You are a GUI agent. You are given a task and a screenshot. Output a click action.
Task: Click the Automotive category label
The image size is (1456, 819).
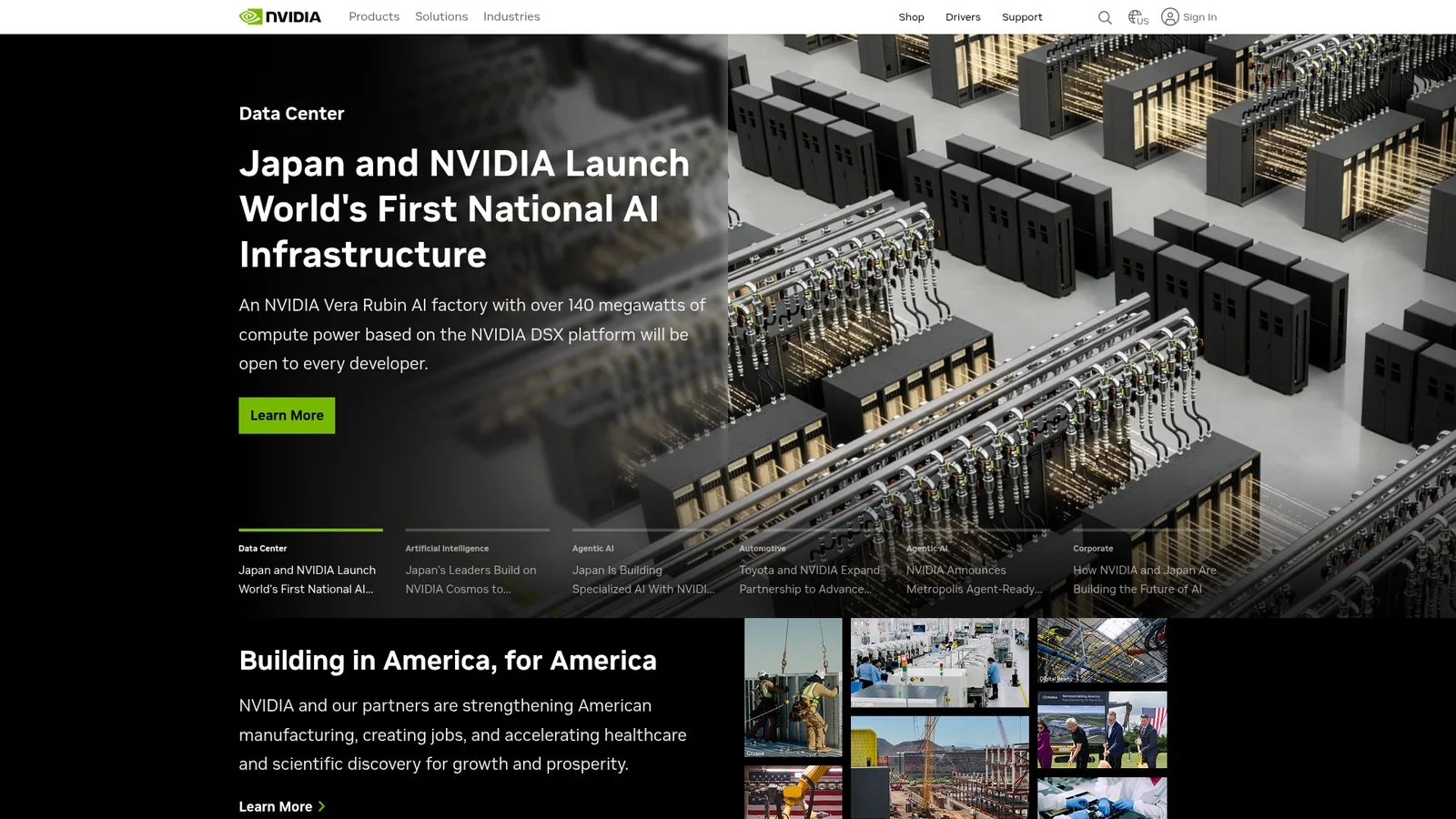point(763,549)
